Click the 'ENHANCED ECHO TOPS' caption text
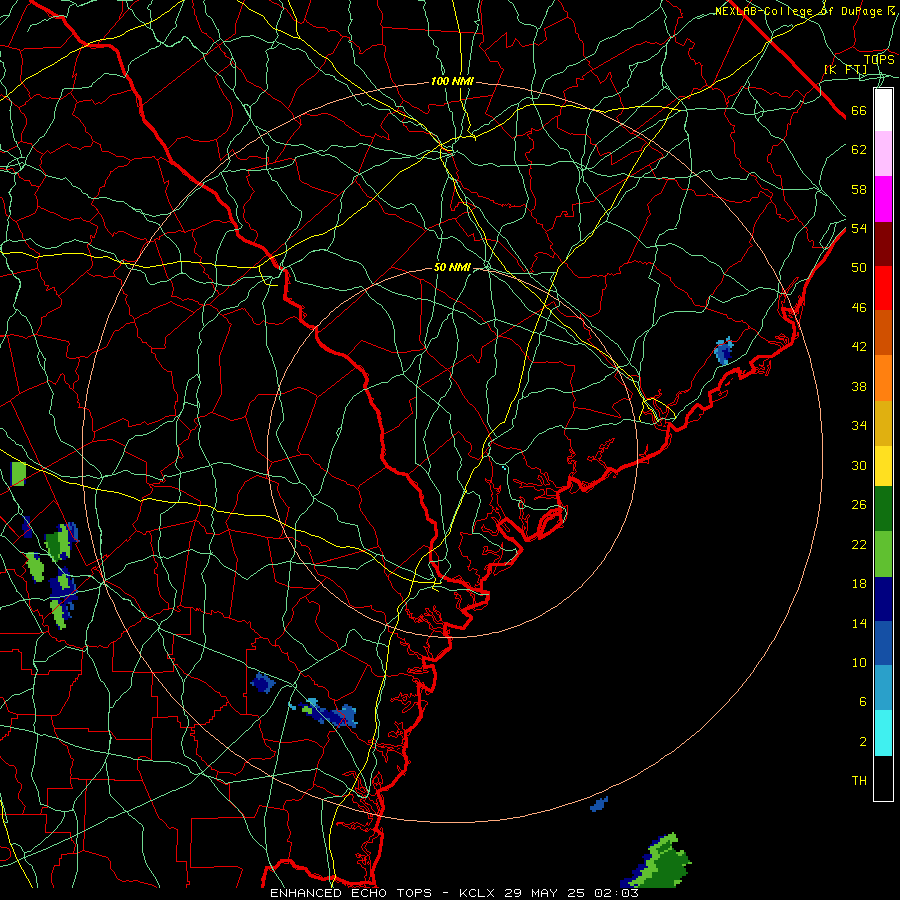900x900 pixels. coord(351,893)
